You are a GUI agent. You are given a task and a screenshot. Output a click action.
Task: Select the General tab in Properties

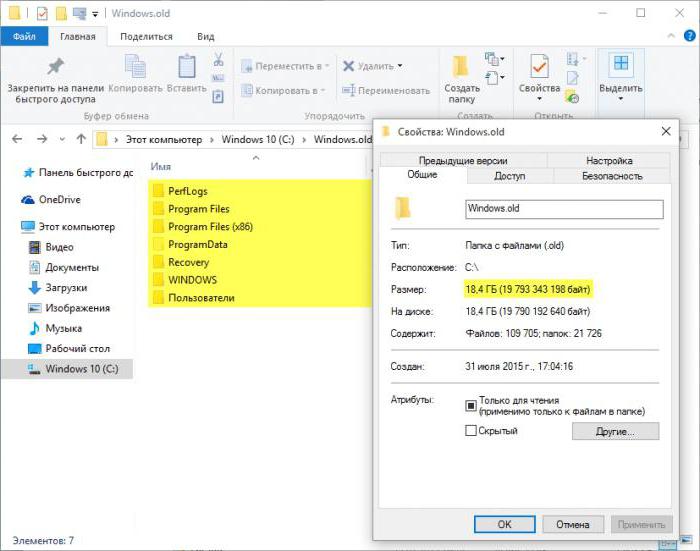point(422,175)
